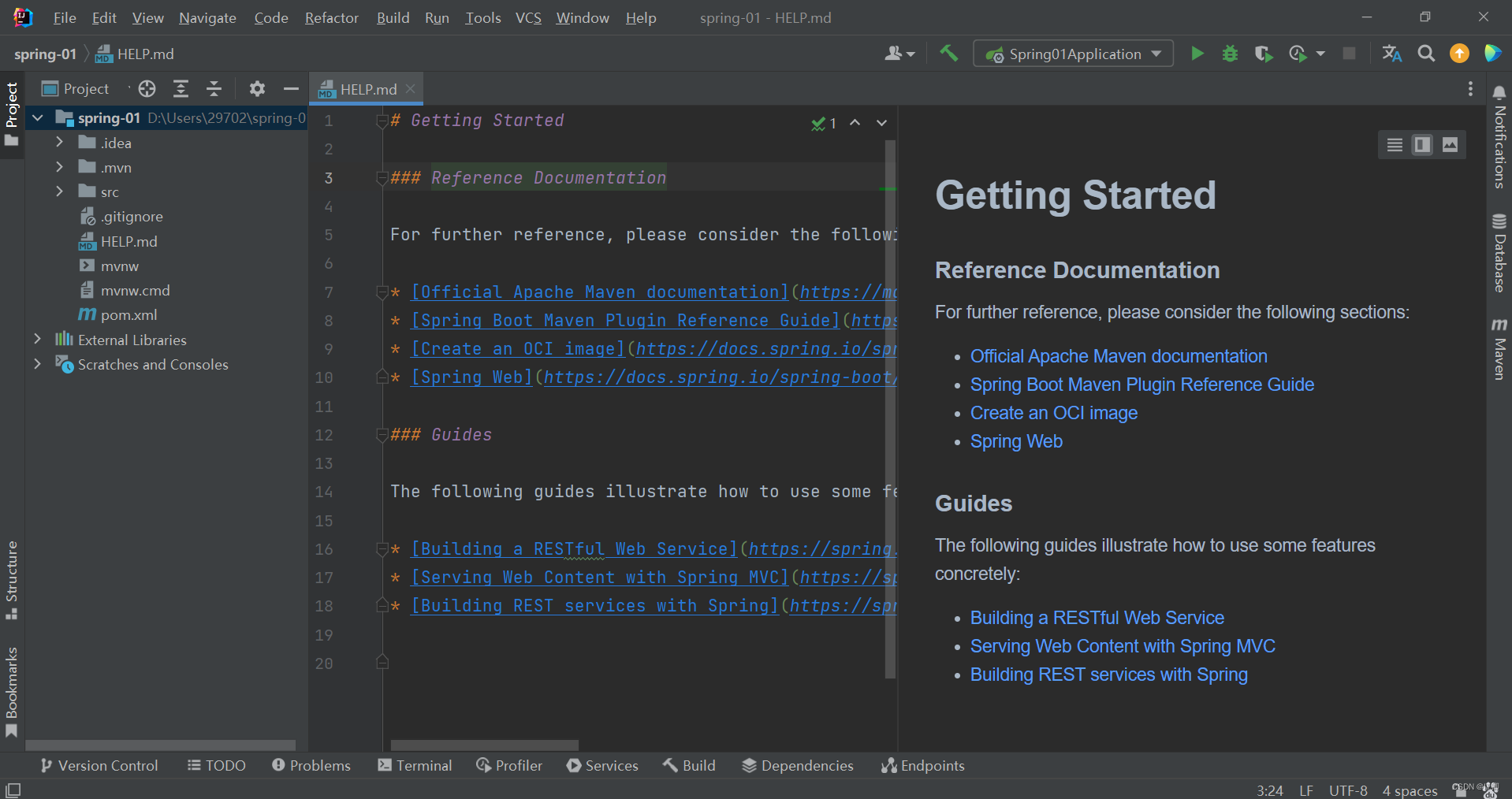Open the Translate plugin icon
The width and height of the screenshot is (1512, 799).
click(x=1392, y=54)
